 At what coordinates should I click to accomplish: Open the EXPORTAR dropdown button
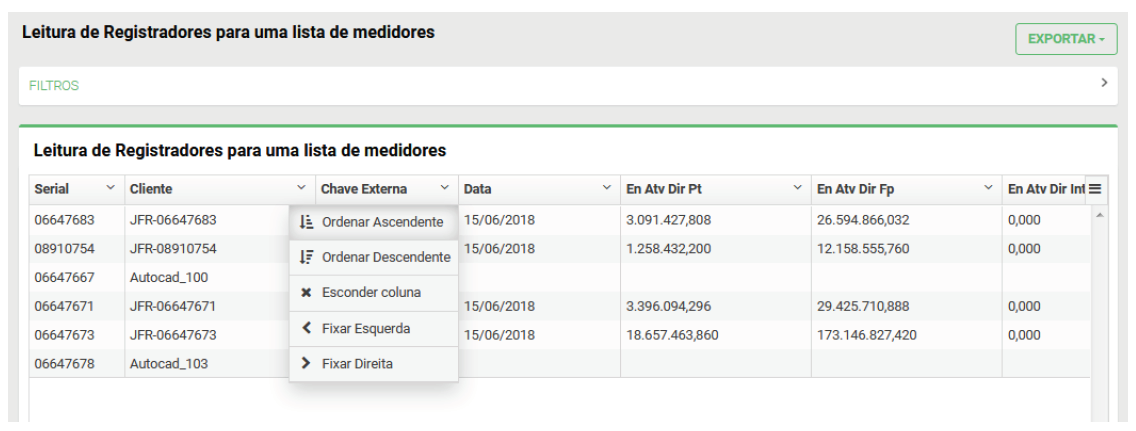[x=1066, y=39]
